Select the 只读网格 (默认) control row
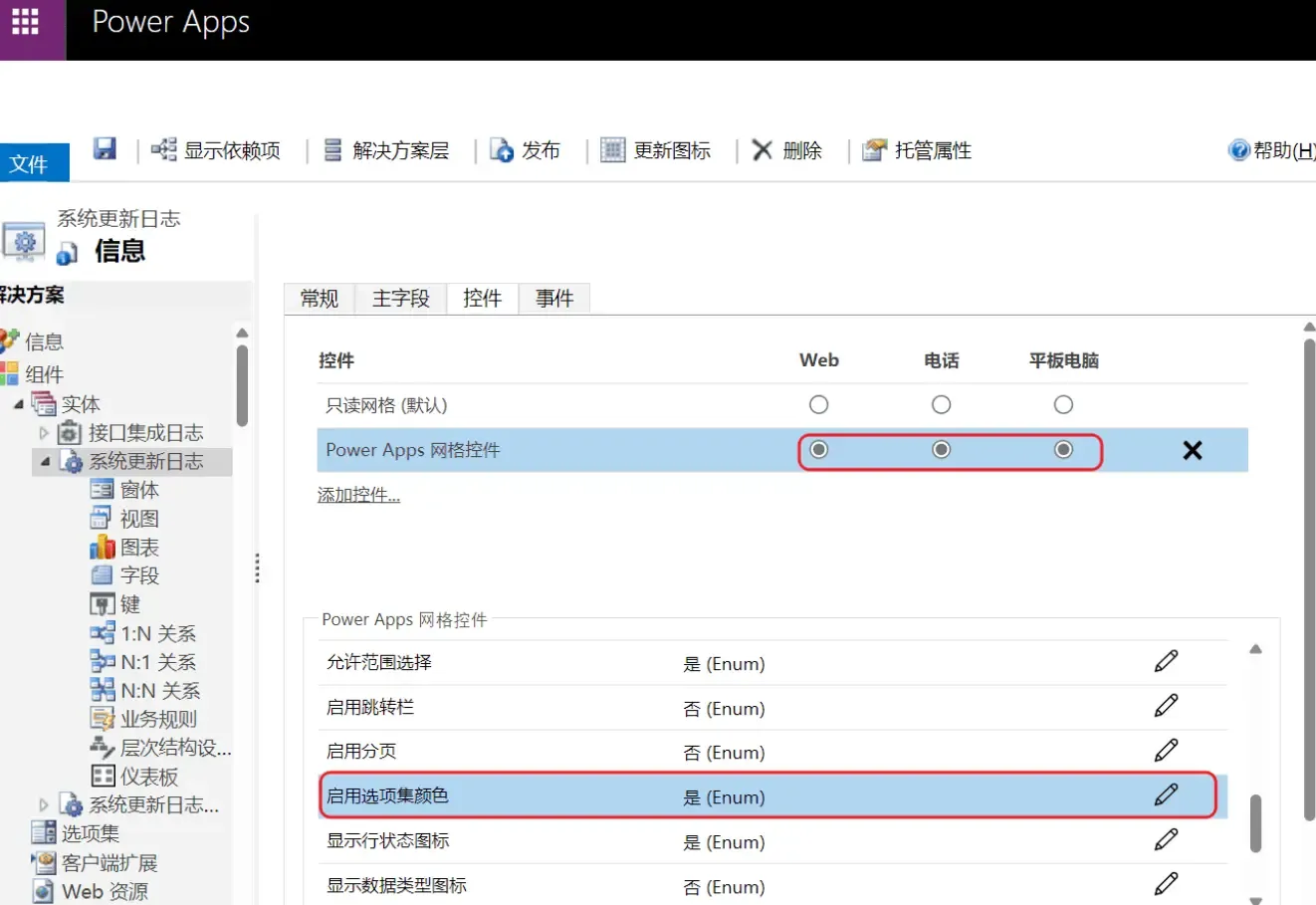 pos(782,405)
